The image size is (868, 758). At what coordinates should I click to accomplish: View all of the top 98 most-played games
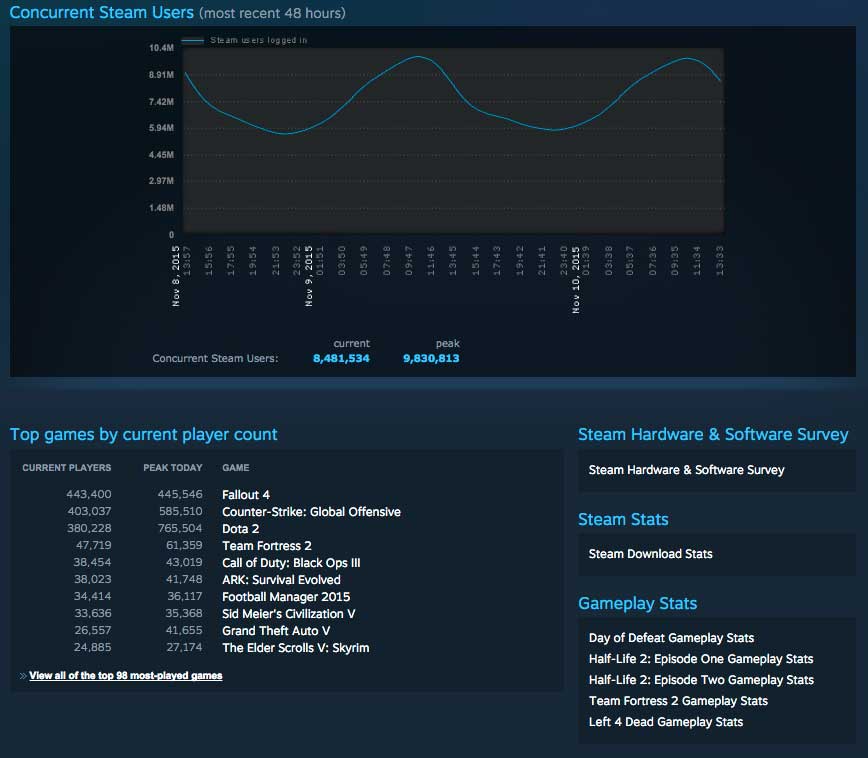[x=122, y=675]
